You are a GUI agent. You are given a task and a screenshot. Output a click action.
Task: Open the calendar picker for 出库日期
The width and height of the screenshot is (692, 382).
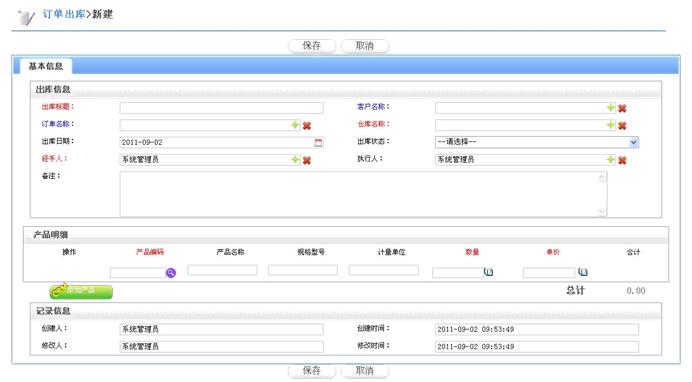tap(318, 142)
